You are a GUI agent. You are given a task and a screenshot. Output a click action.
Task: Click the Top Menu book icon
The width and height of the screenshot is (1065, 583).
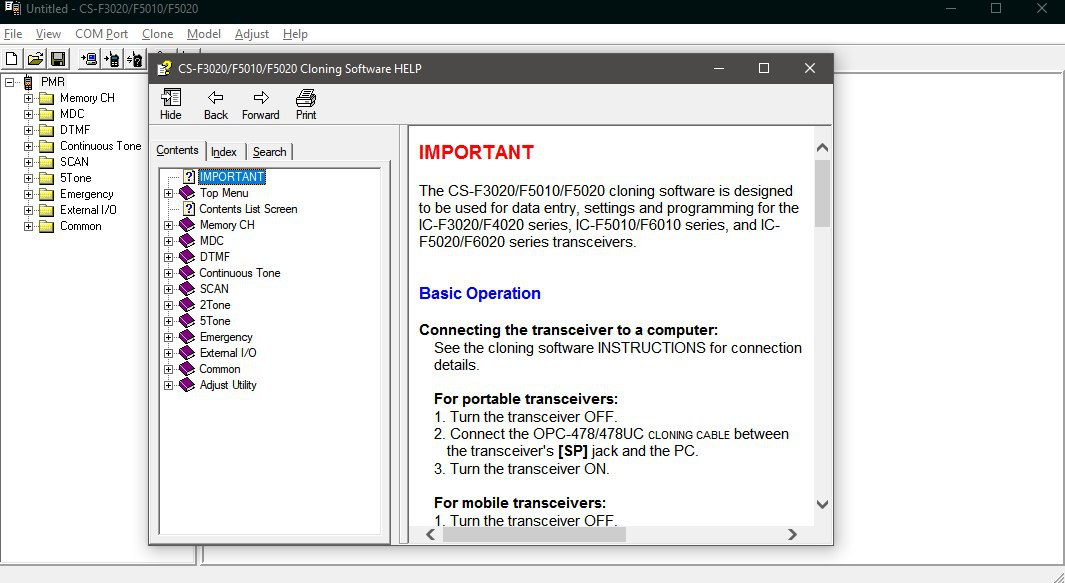tap(187, 193)
